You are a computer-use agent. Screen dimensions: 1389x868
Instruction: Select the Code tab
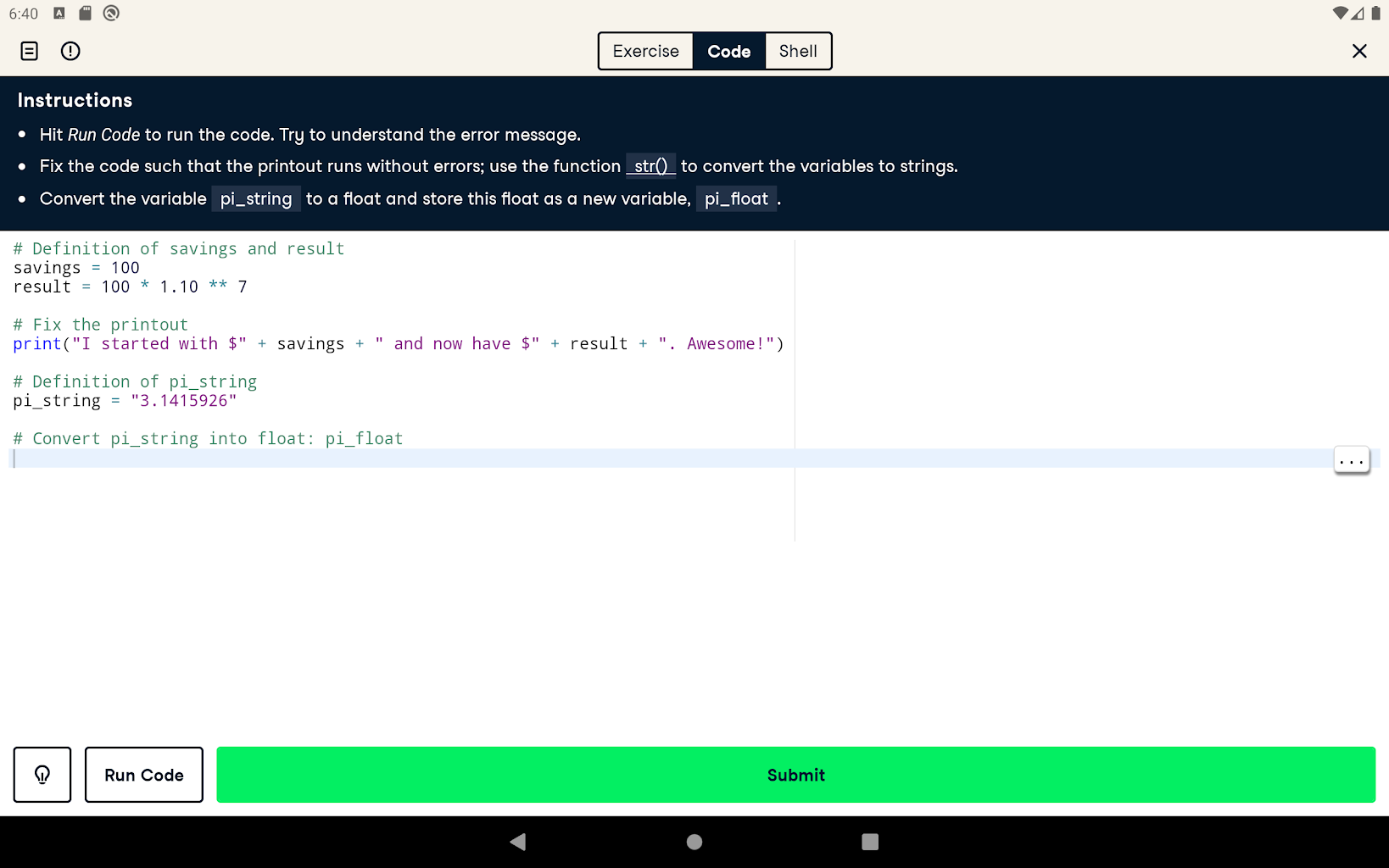729,51
